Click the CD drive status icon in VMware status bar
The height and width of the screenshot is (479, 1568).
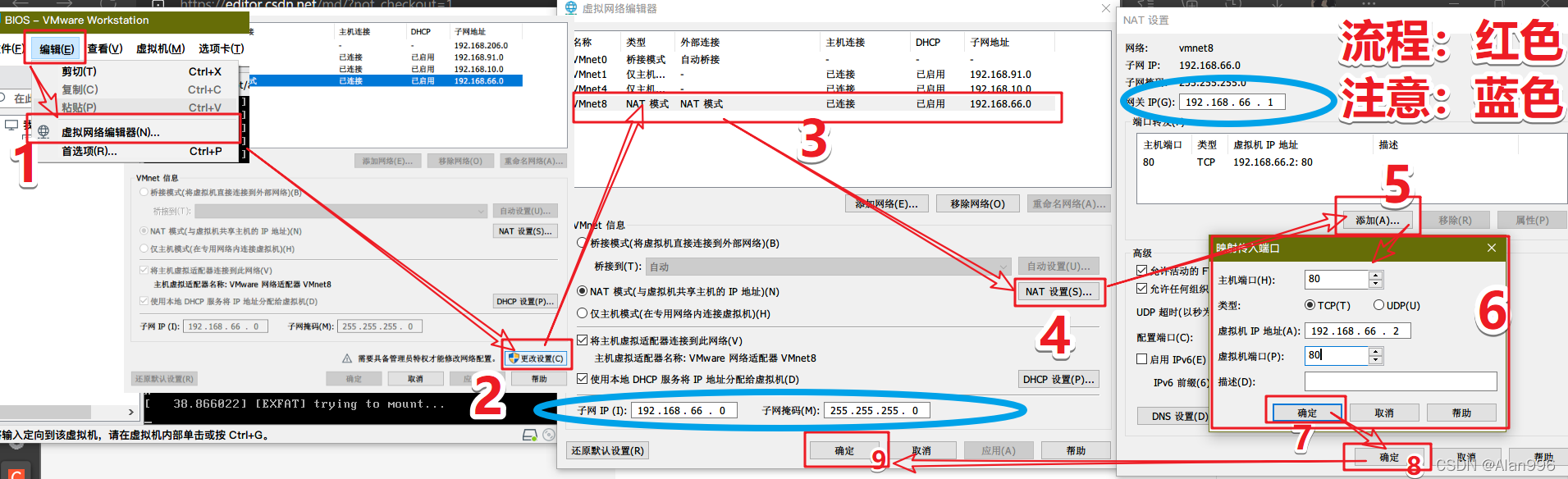click(x=549, y=435)
